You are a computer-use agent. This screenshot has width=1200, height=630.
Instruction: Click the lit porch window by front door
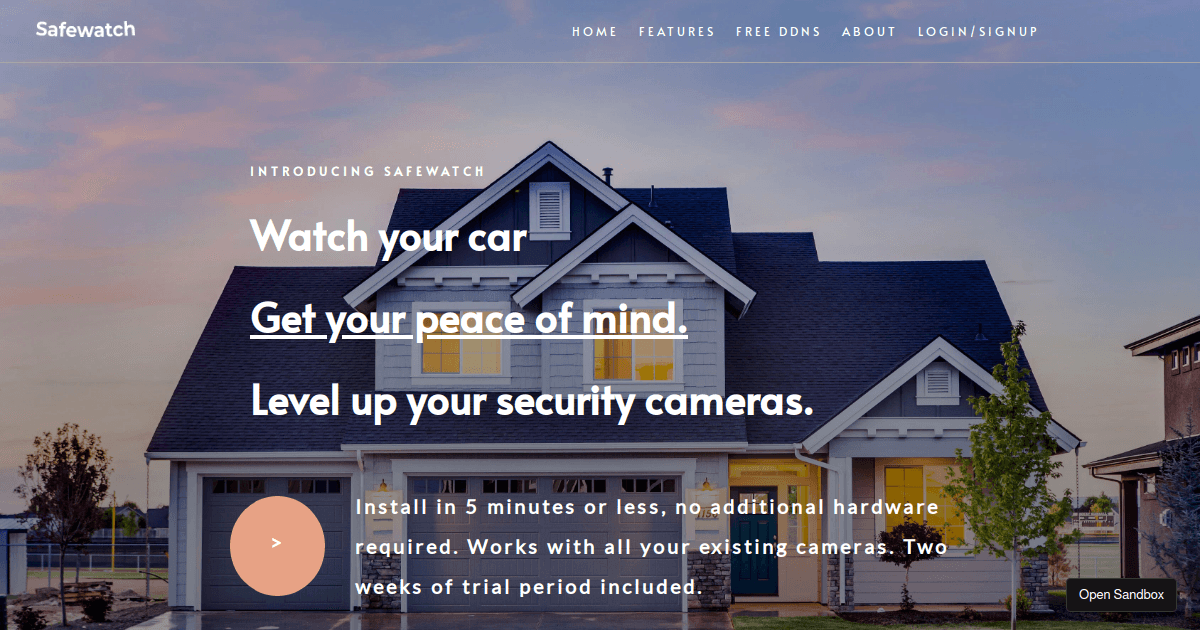[917, 505]
